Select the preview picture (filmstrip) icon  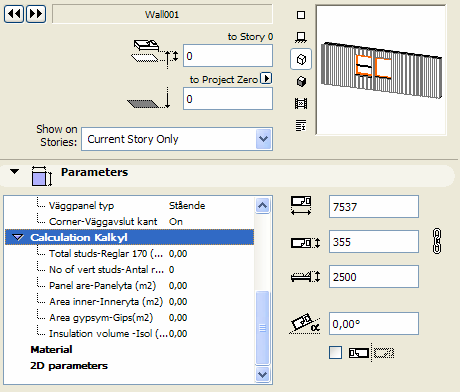point(301,104)
